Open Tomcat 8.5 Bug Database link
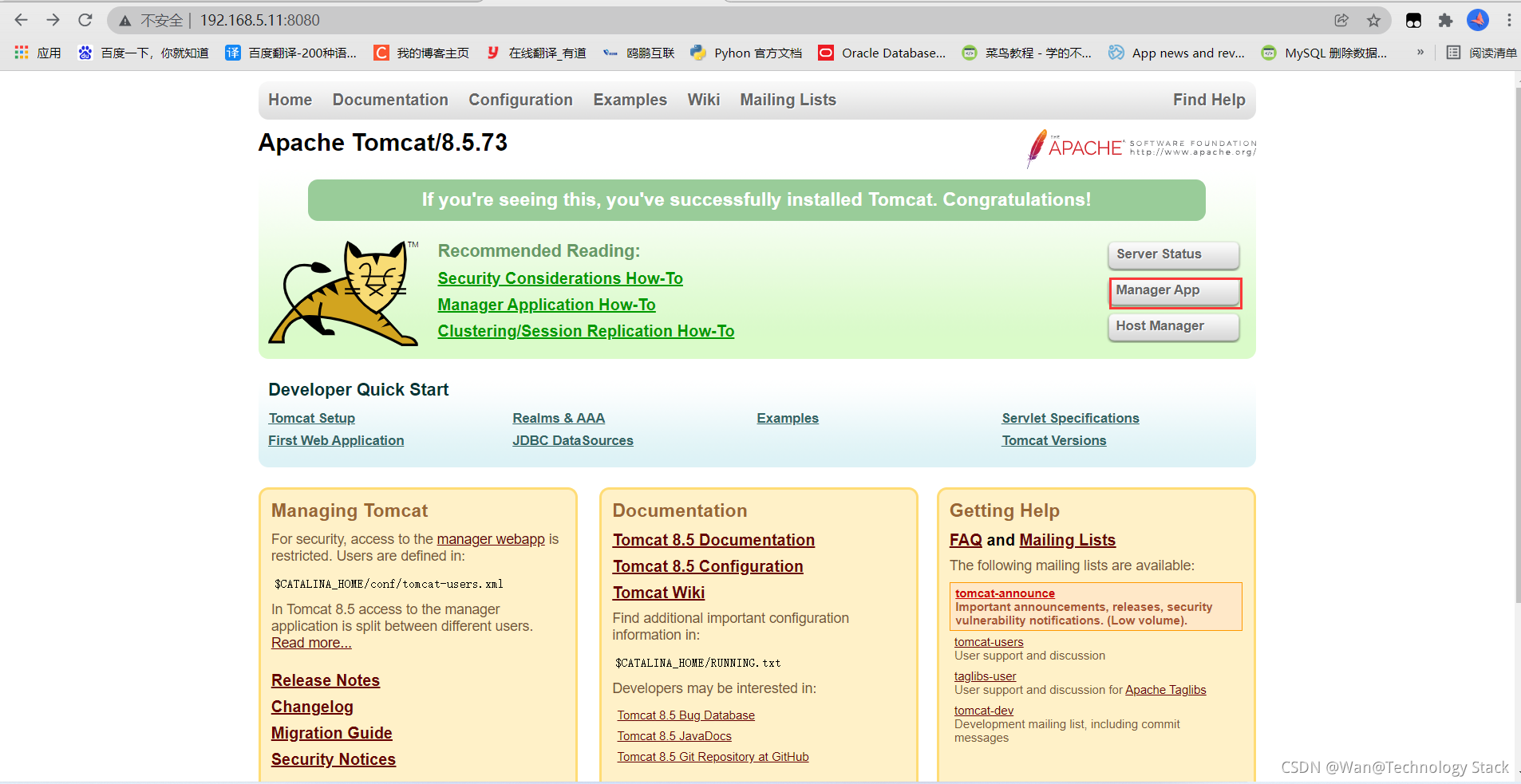The height and width of the screenshot is (784, 1521). (x=686, y=715)
